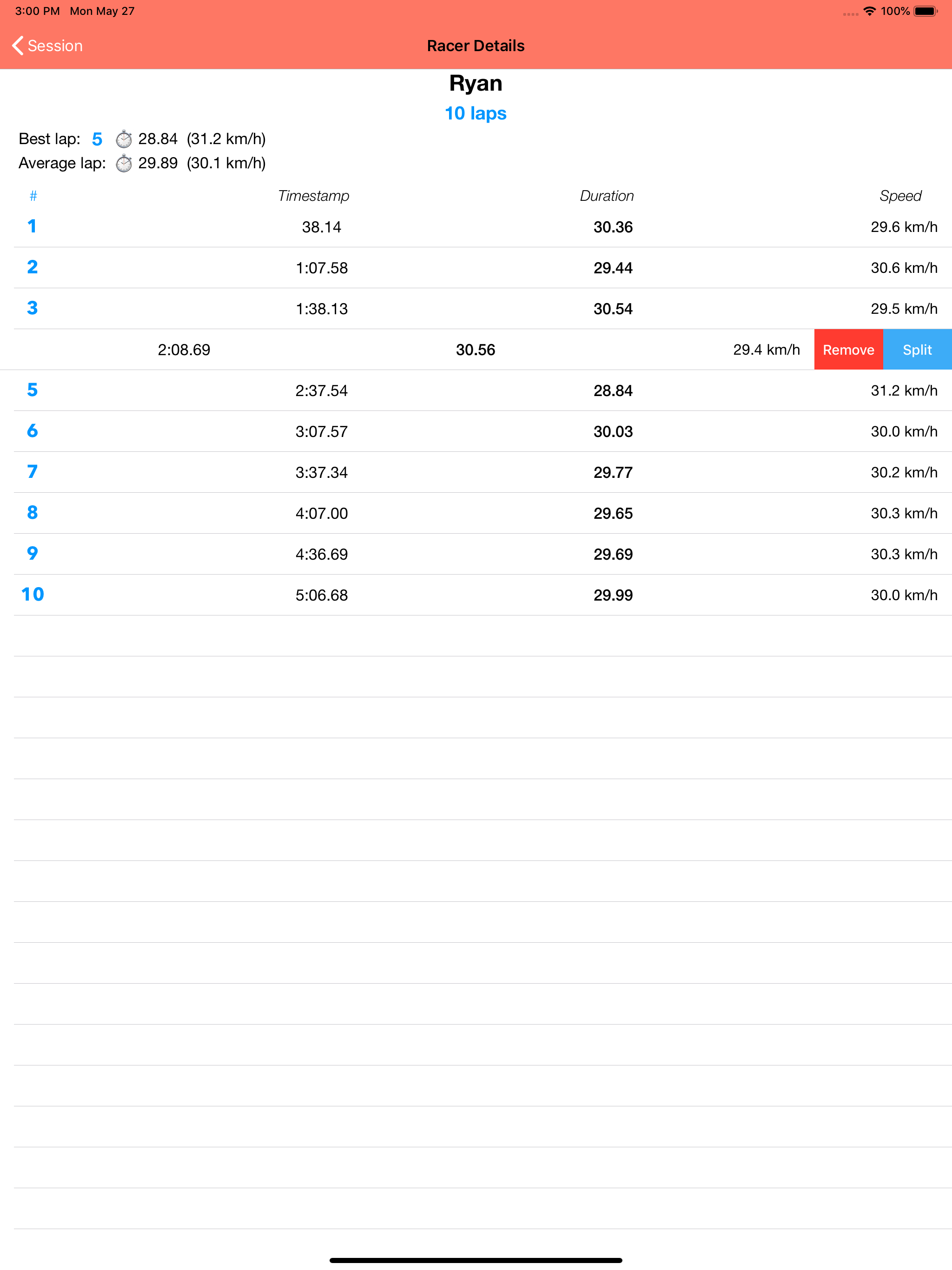
Task: Tap the racer name Ryan
Action: (476, 84)
